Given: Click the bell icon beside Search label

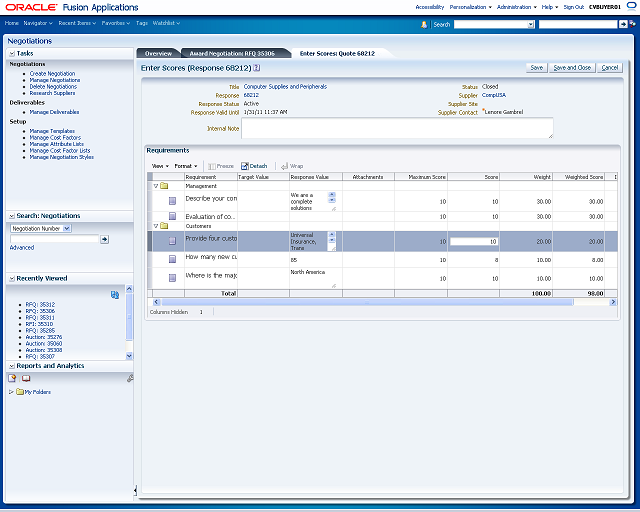Looking at the screenshot, I should 424,24.
